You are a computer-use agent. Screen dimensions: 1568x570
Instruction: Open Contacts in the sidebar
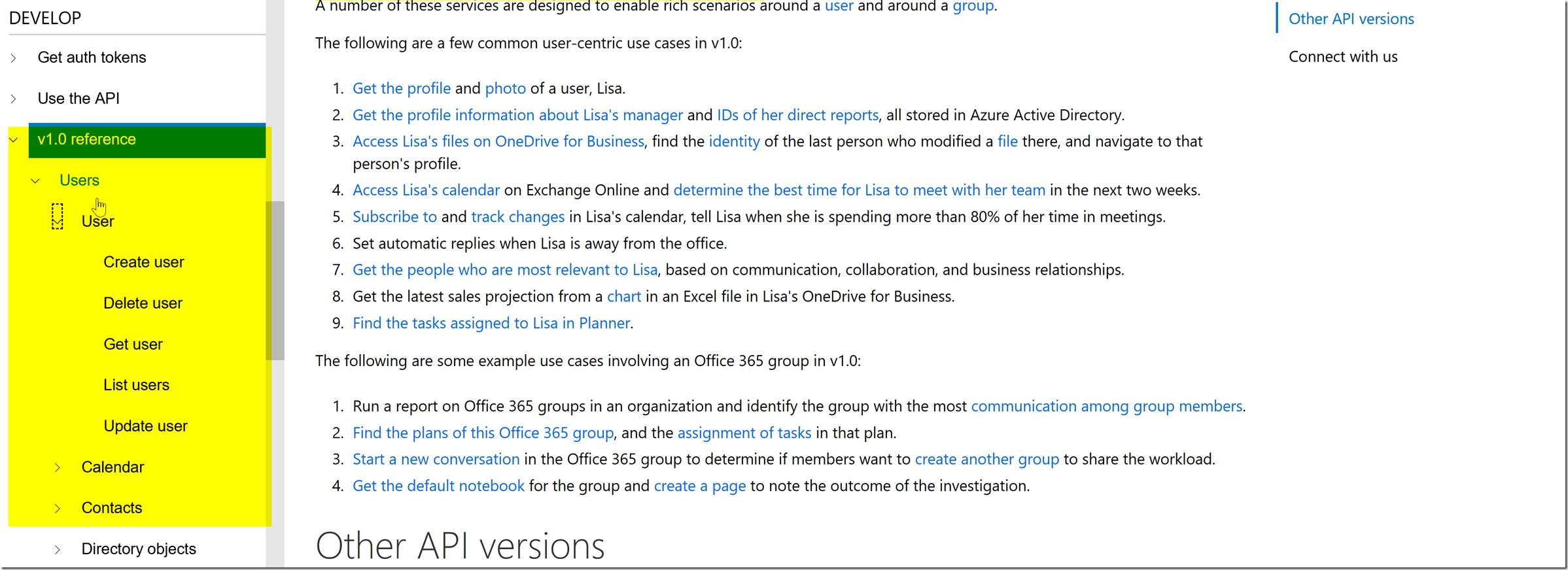tap(112, 508)
